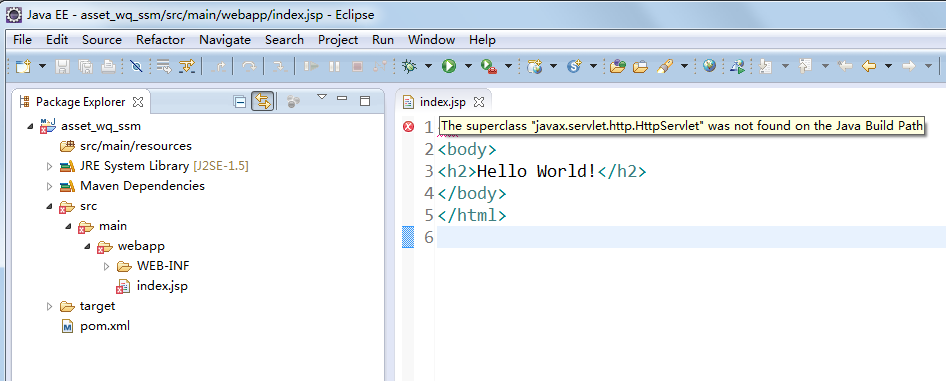Expand the JRE System Library node
946x381 pixels.
pyautogui.click(x=49, y=166)
